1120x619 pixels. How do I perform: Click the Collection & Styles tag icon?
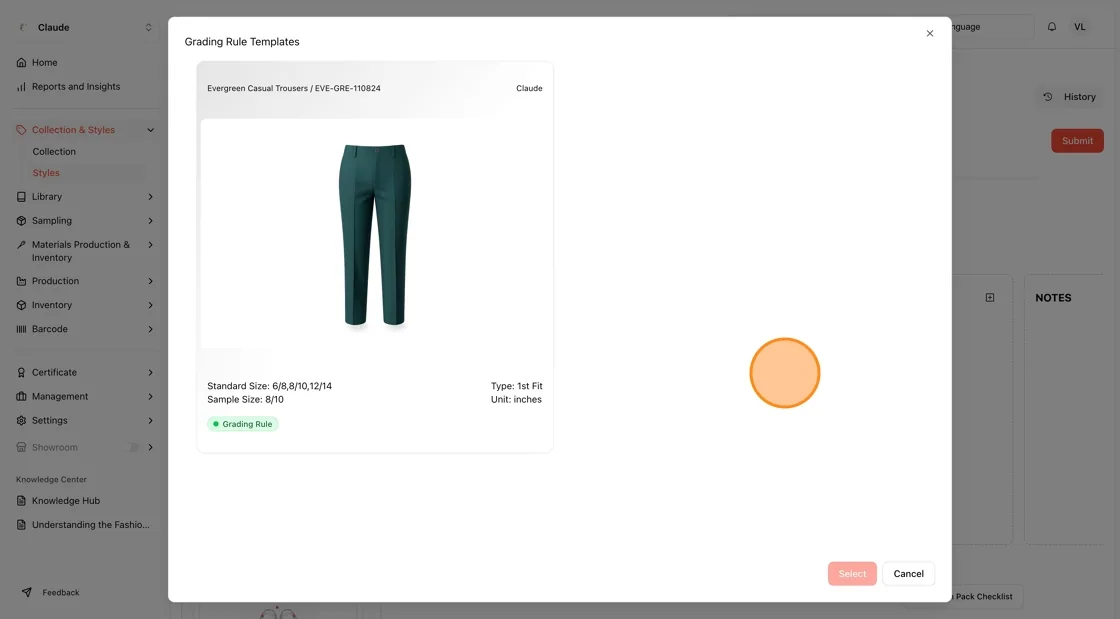[x=21, y=130]
